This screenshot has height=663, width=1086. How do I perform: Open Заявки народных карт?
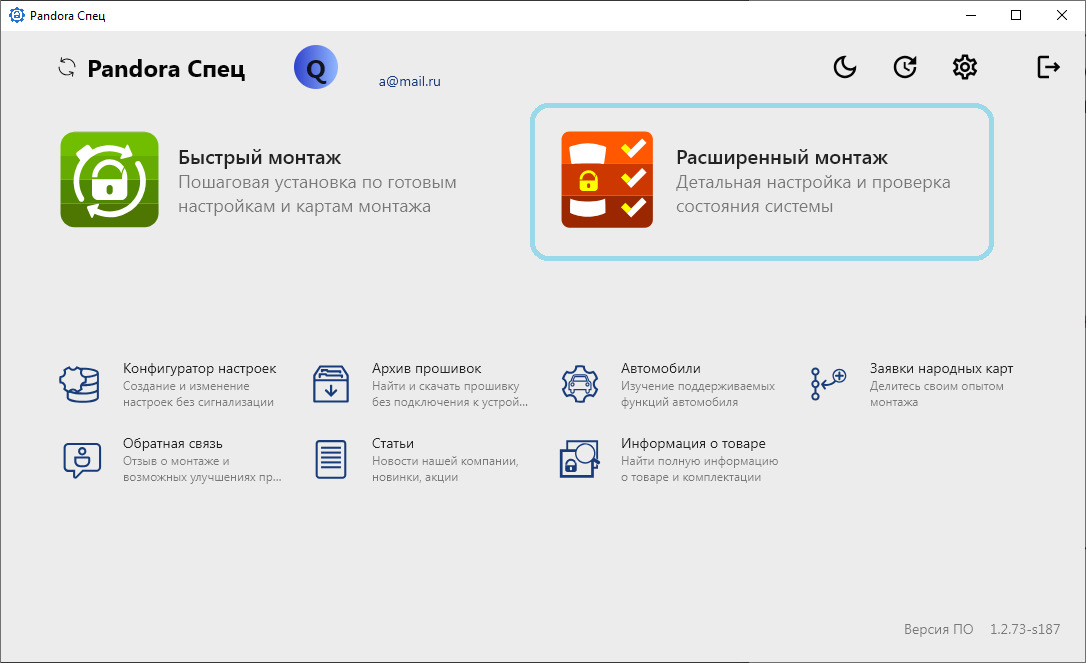click(941, 369)
